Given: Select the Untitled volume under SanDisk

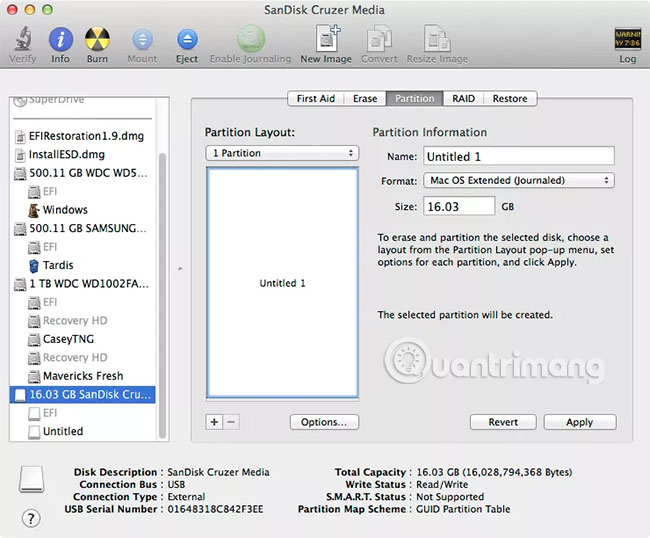Looking at the screenshot, I should pos(82,431).
